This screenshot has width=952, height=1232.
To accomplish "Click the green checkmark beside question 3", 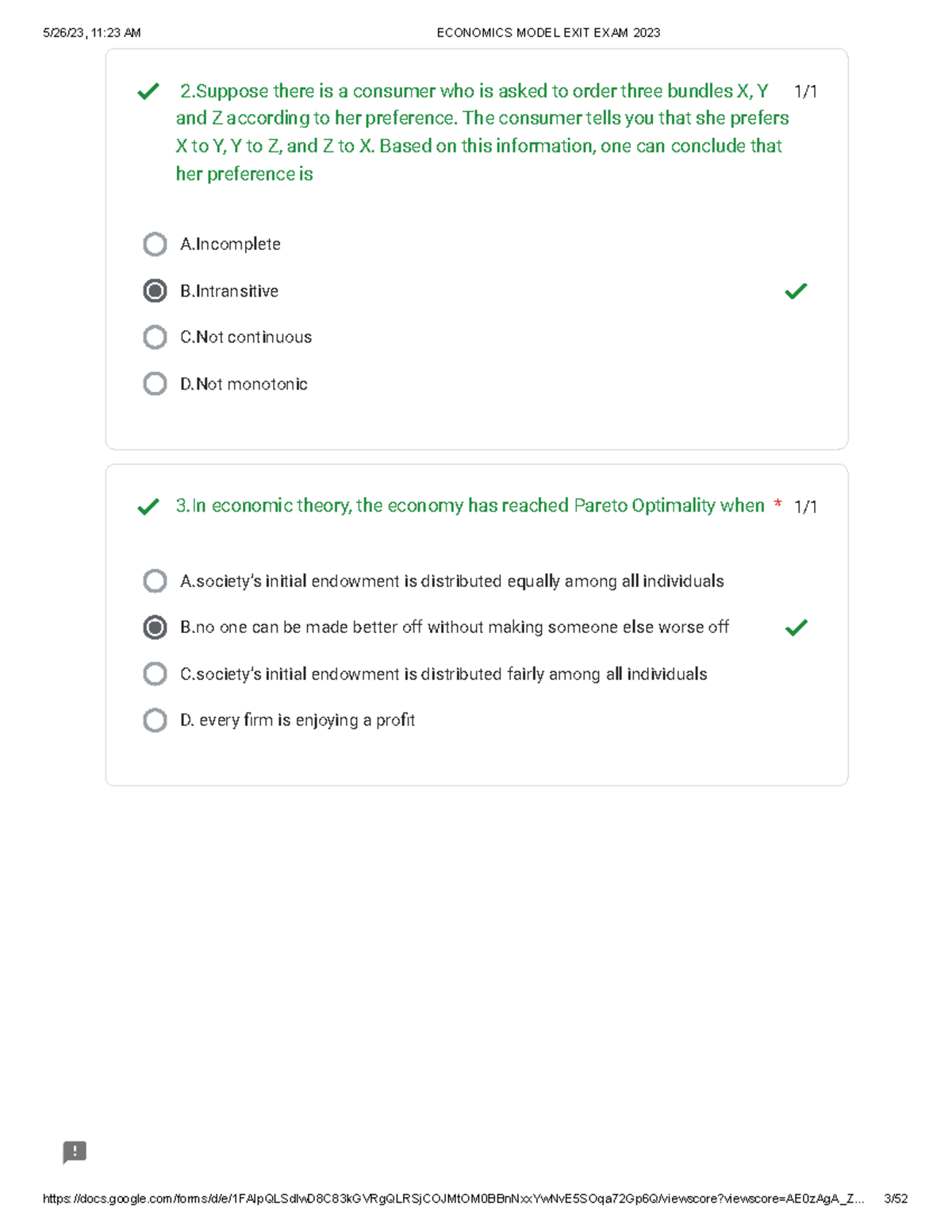I will [148, 507].
